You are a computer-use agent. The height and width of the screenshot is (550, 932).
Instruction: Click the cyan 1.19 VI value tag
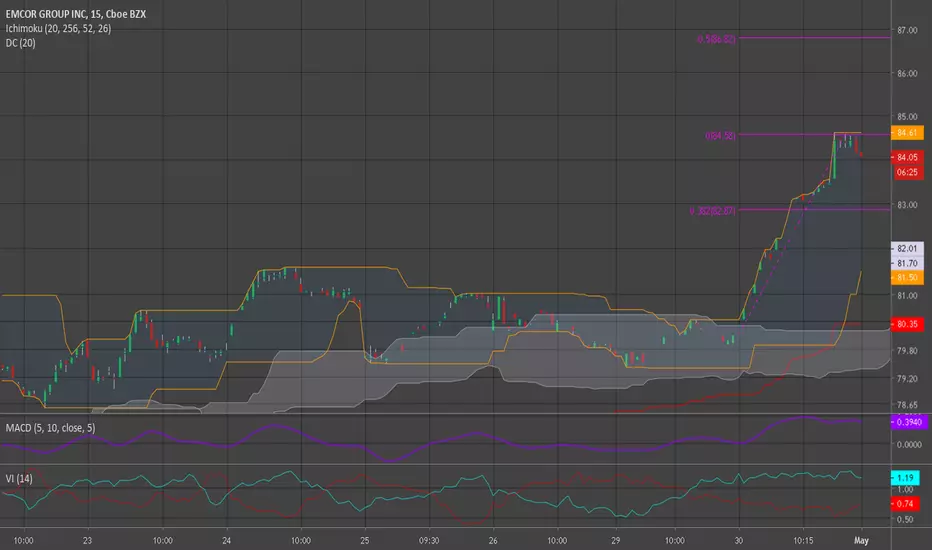pos(905,477)
